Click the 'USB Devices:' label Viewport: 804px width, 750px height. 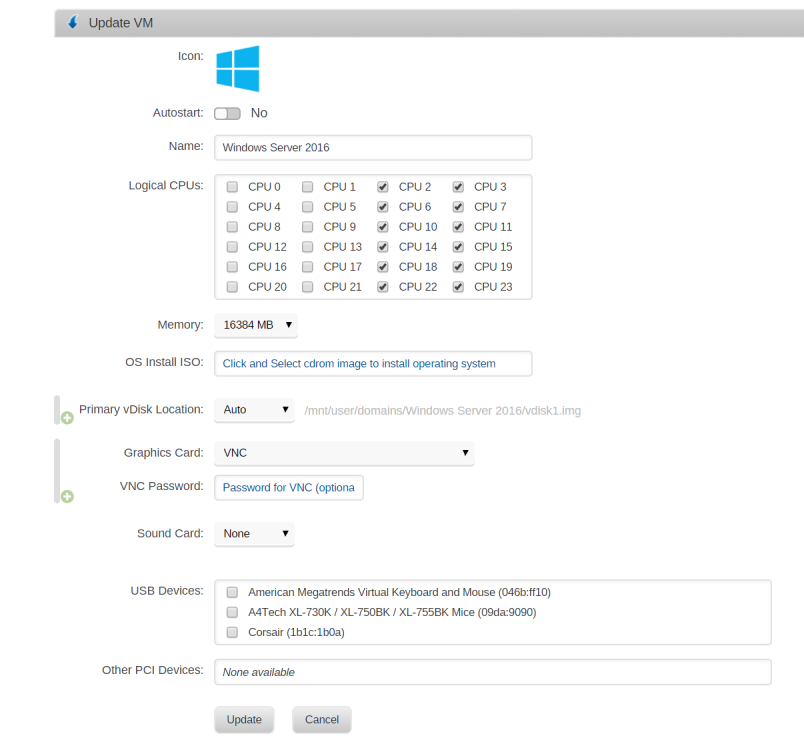167,591
